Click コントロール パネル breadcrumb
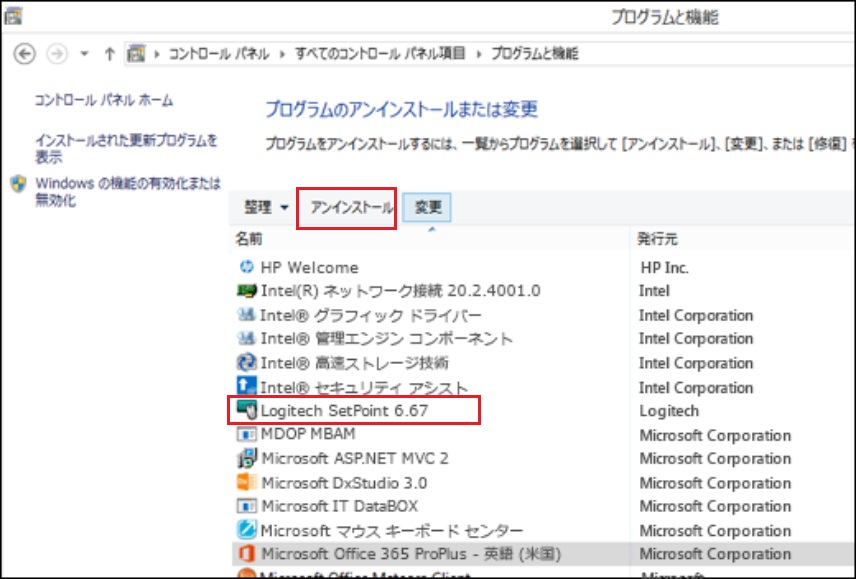The width and height of the screenshot is (856, 579). [x=219, y=53]
